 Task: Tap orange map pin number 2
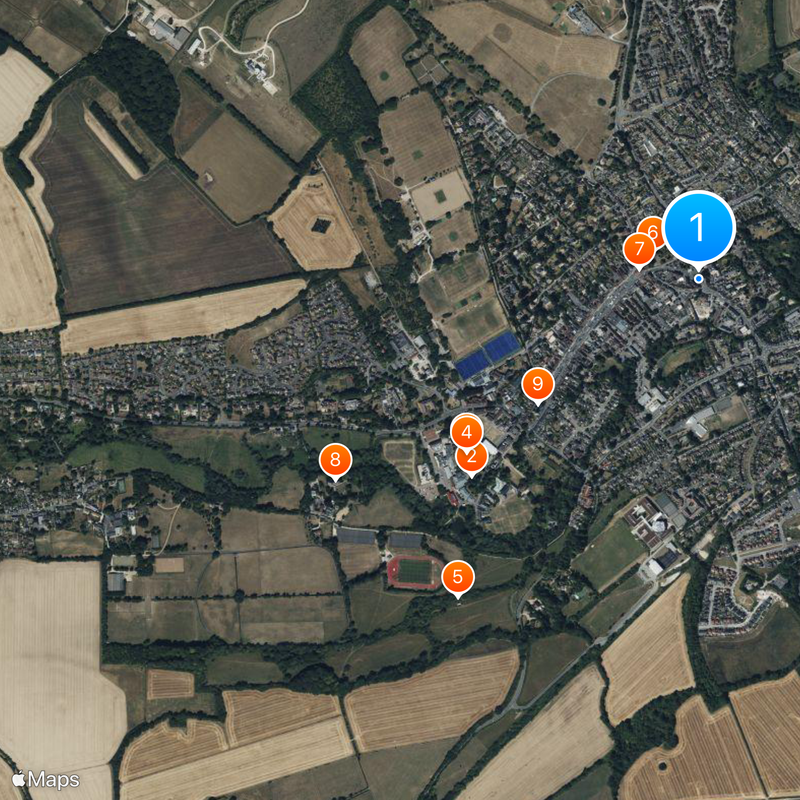click(471, 458)
